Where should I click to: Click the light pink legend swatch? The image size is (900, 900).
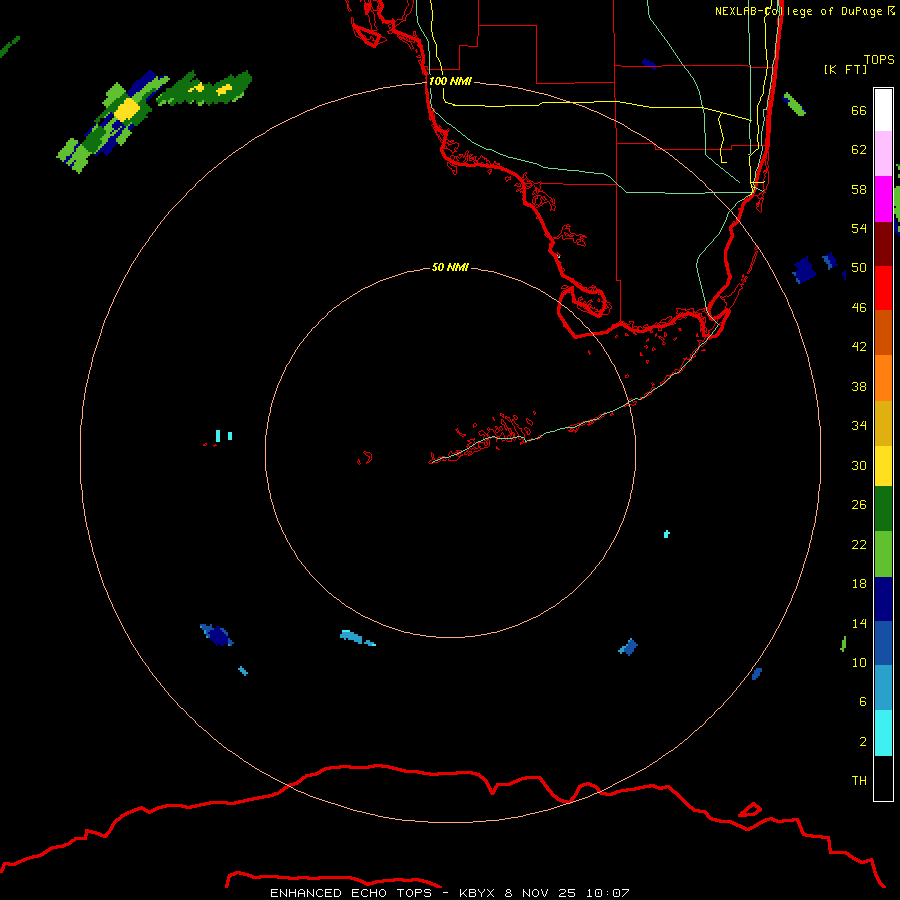coord(883,154)
